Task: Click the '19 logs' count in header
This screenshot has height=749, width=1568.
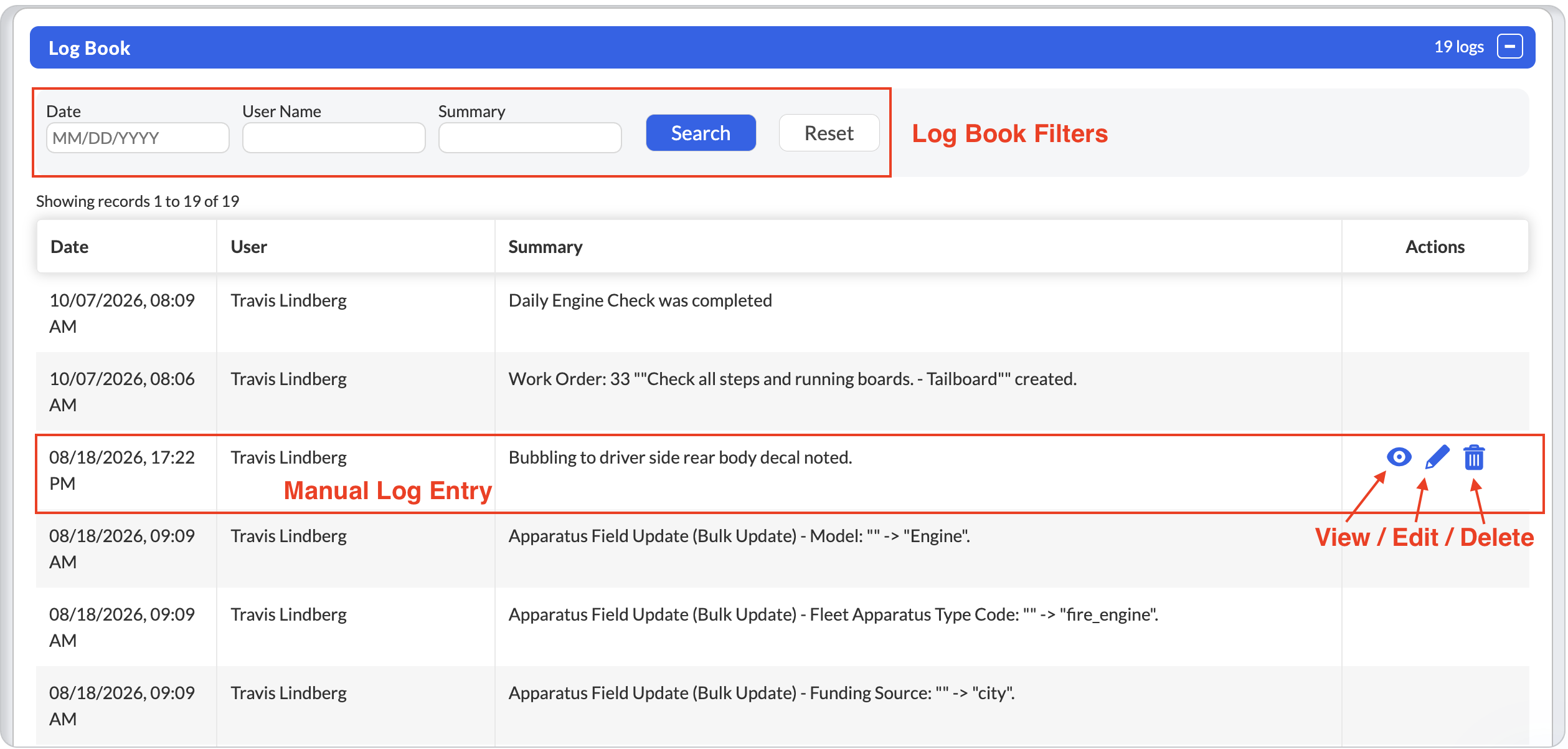Action: coord(1459,47)
